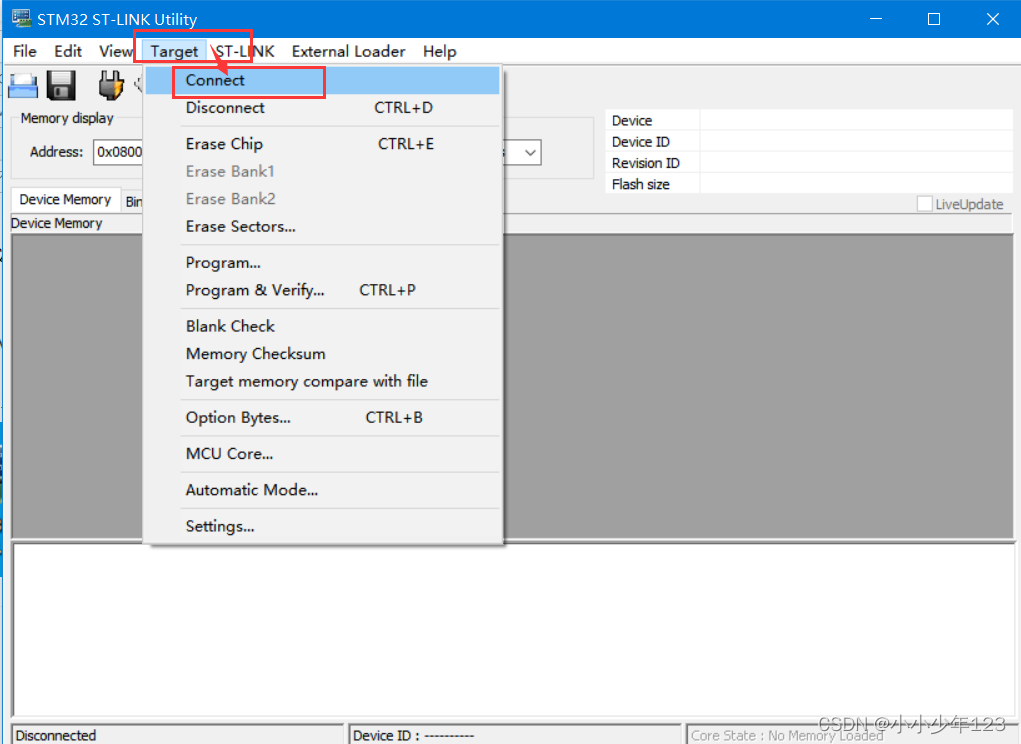The height and width of the screenshot is (744, 1021).
Task: Toggle the LiveUpdate checkbox
Action: (924, 204)
